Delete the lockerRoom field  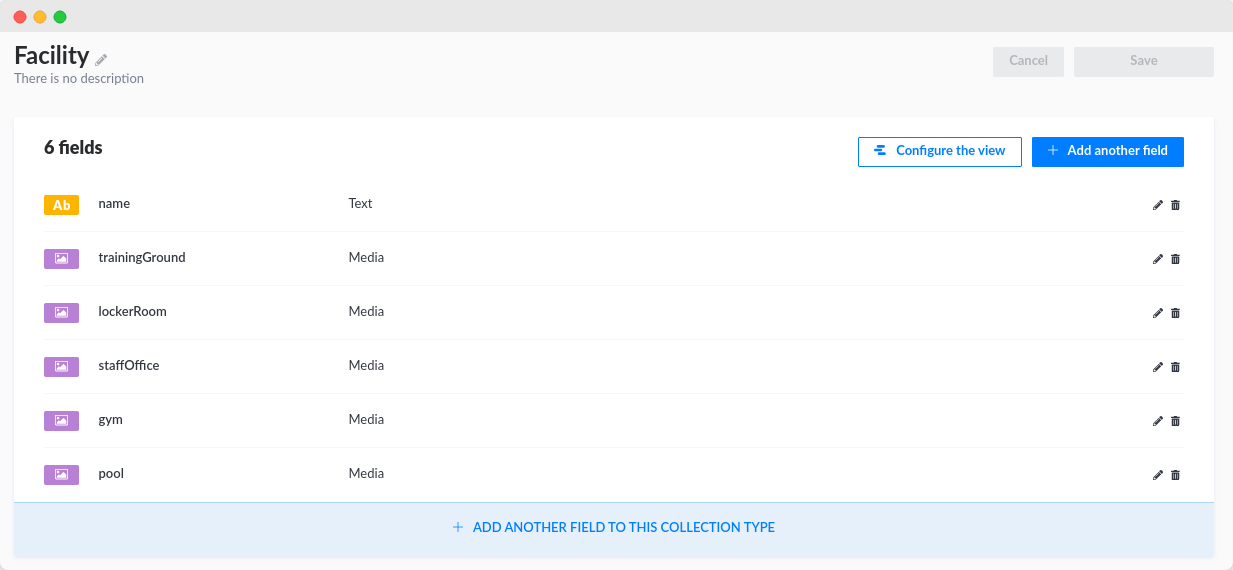(x=1175, y=313)
